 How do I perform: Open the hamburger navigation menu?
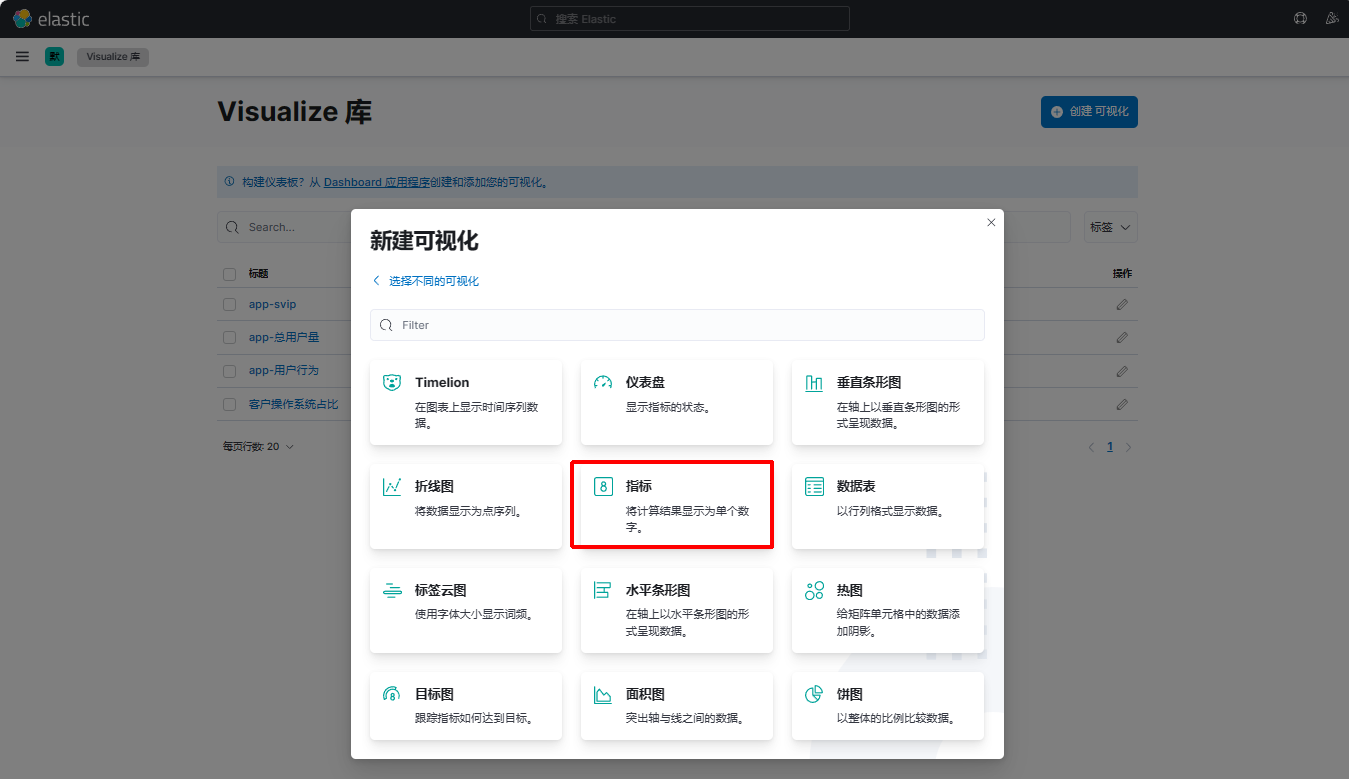pos(22,57)
